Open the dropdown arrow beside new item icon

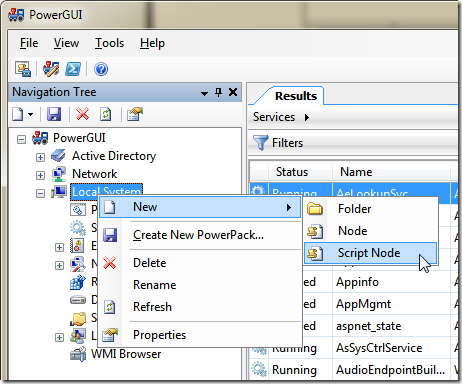(x=30, y=115)
